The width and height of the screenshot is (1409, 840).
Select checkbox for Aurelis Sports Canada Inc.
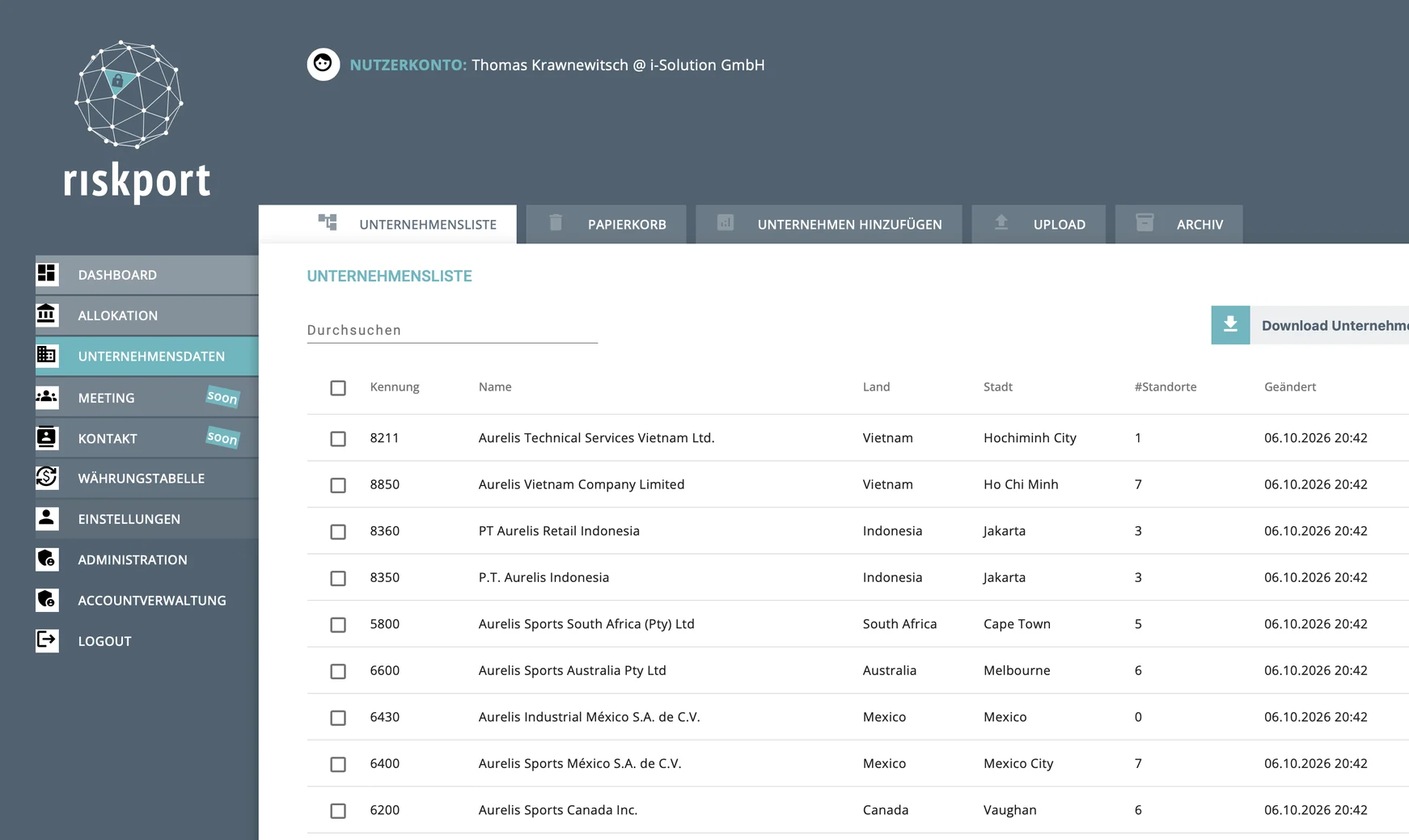click(x=338, y=811)
